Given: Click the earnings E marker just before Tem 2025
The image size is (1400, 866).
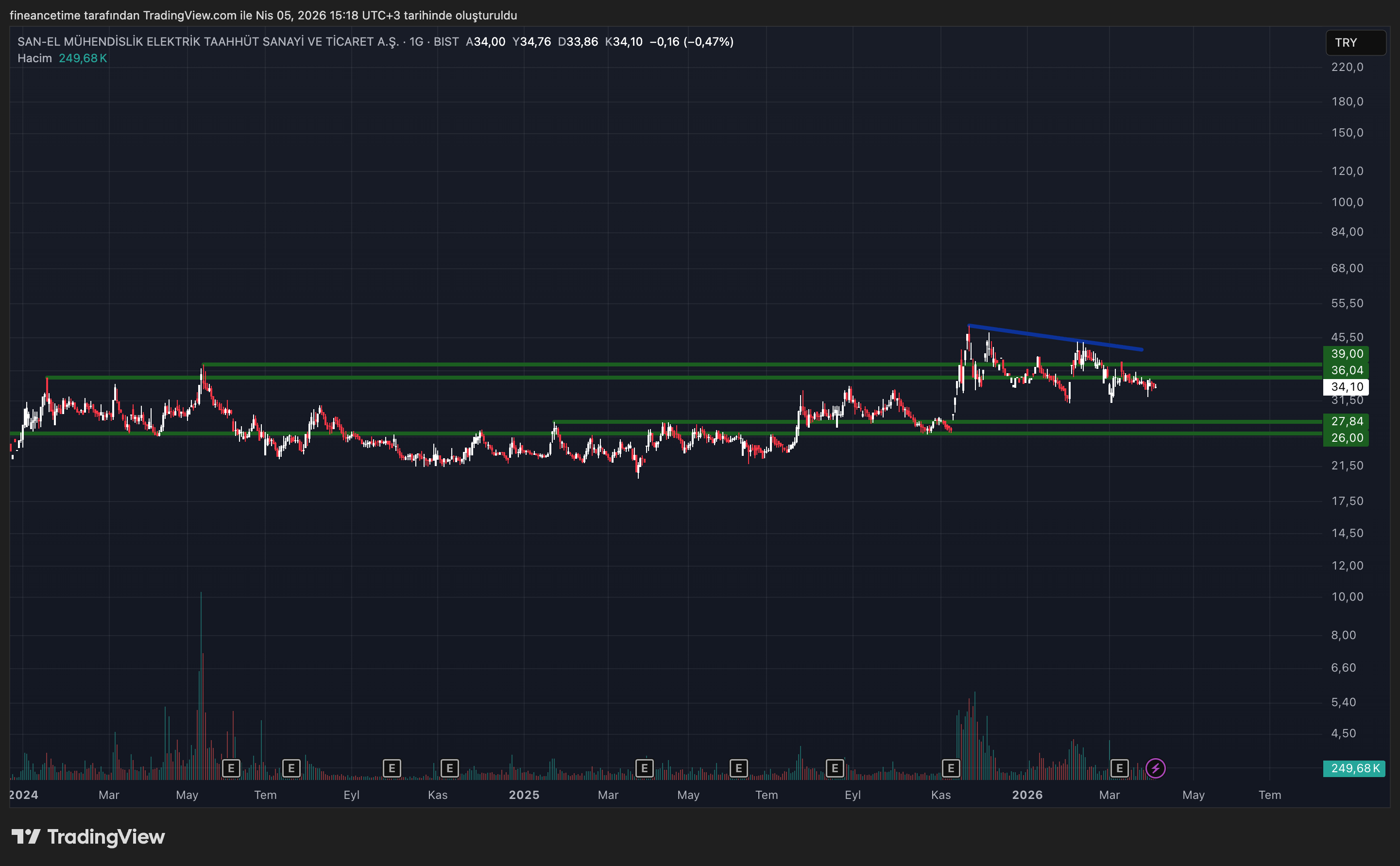Looking at the screenshot, I should (738, 768).
